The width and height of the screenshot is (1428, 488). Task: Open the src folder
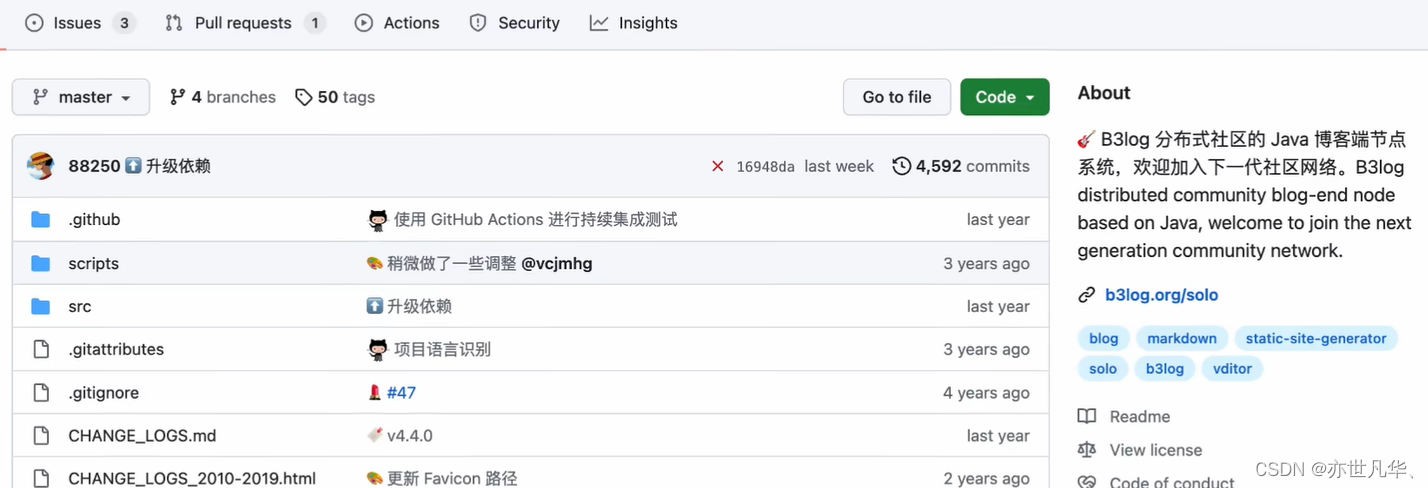80,307
